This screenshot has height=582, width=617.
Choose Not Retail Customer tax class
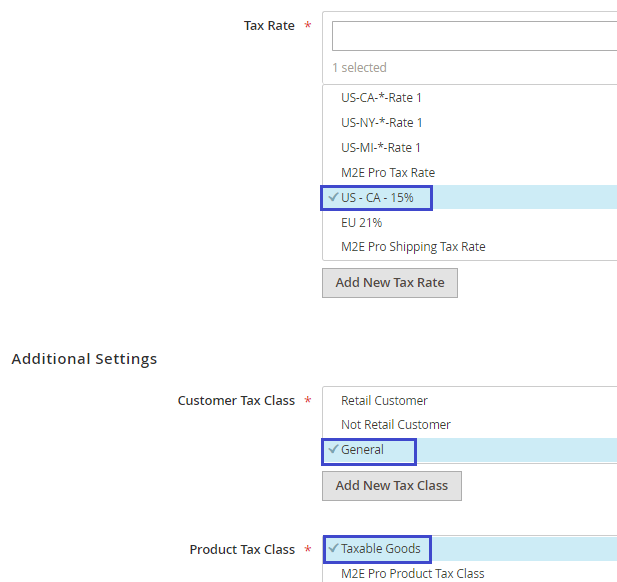point(395,425)
